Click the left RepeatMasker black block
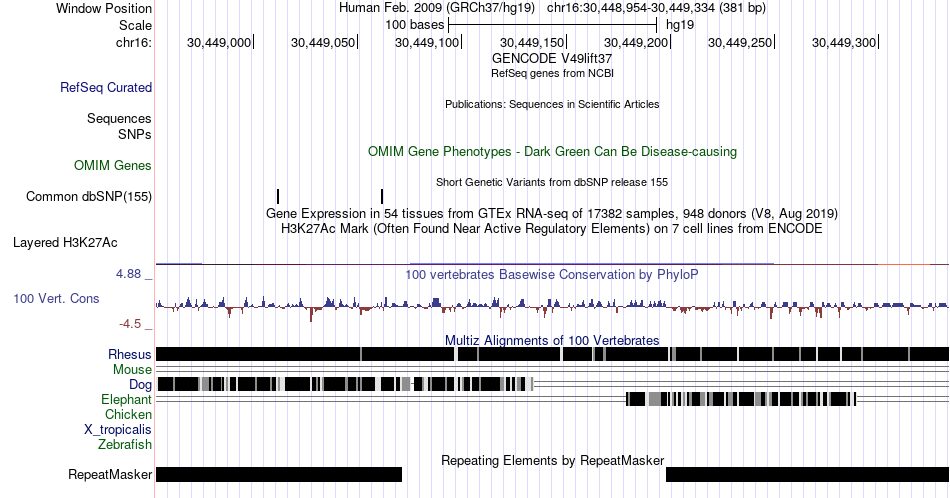 pyautogui.click(x=279, y=474)
